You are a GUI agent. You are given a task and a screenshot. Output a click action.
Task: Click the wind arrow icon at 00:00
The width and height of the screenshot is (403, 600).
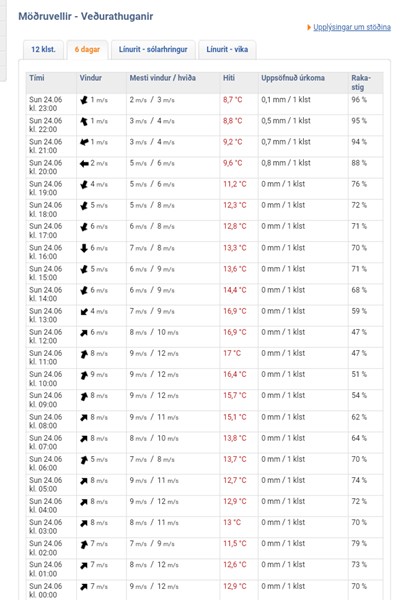point(84,586)
